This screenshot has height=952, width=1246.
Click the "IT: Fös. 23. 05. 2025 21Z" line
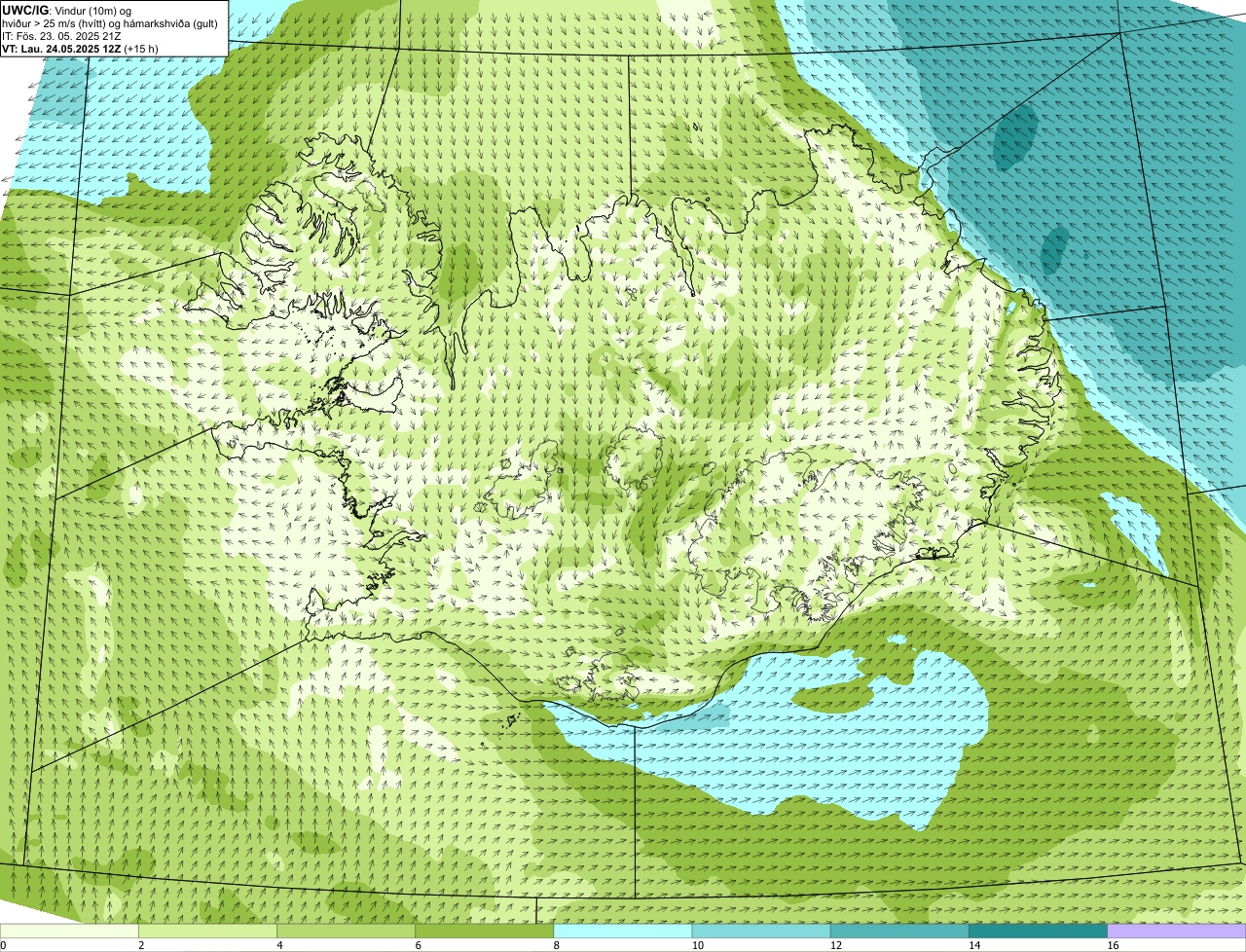coord(61,36)
